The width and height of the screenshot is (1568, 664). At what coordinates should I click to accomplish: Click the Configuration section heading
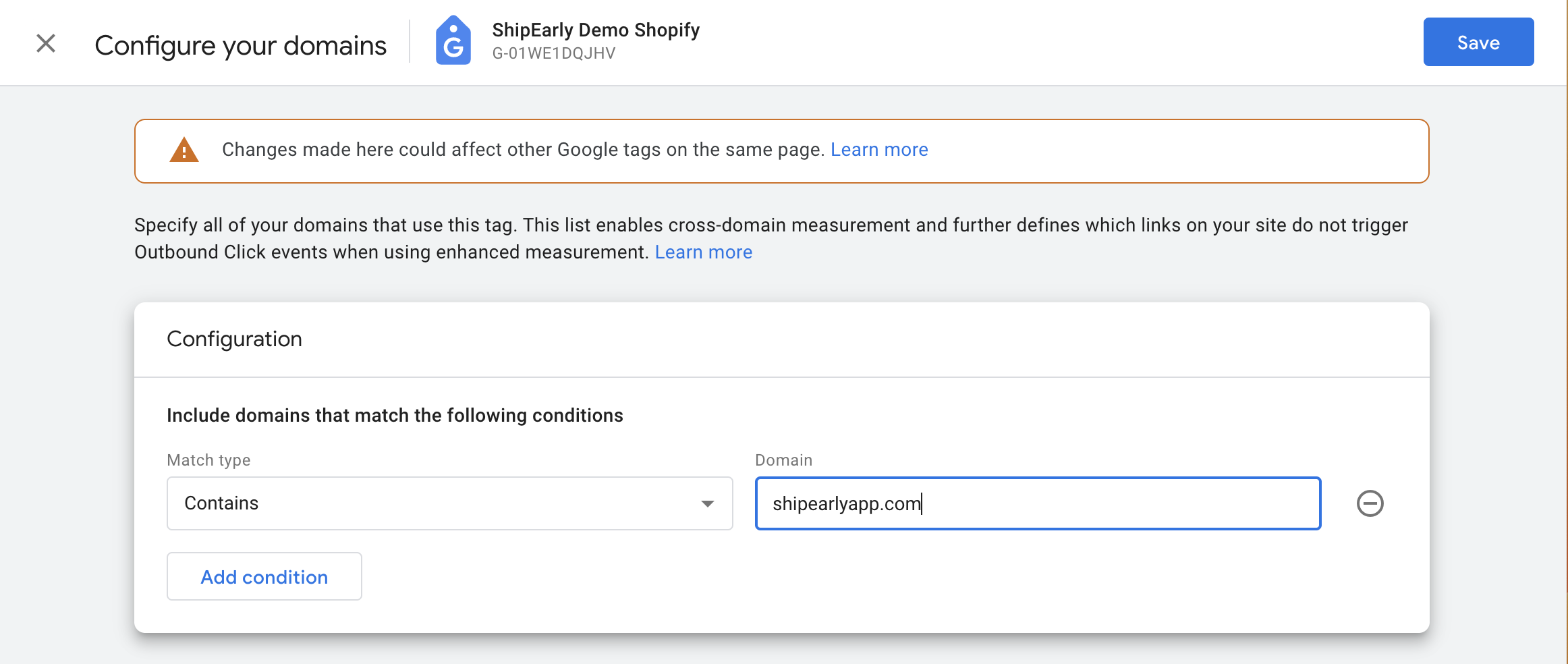[234, 339]
